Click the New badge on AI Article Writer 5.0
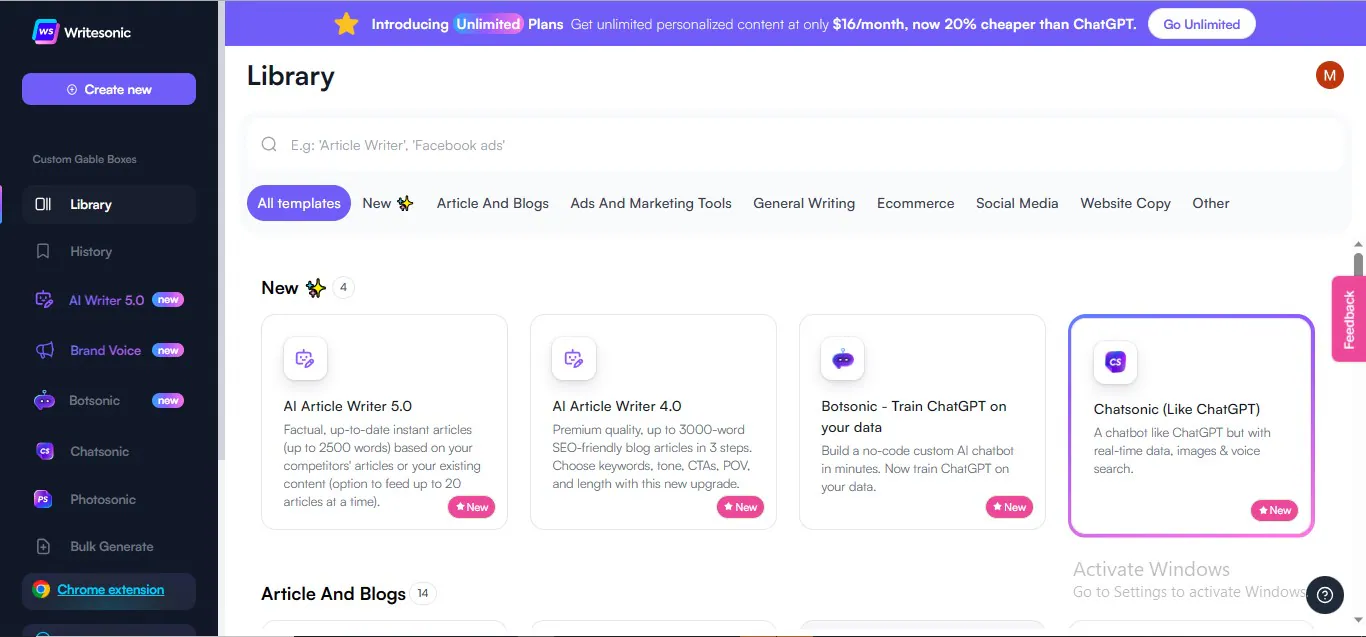Image resolution: width=1366 pixels, height=637 pixels. [x=471, y=507]
